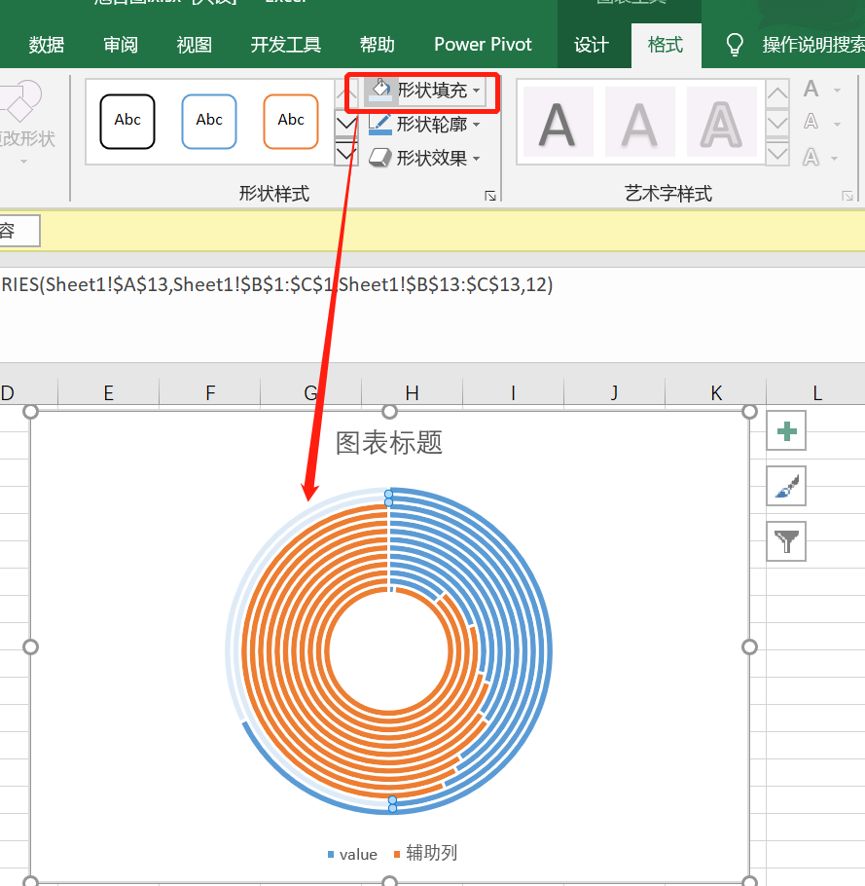Screen dimensions: 865x886
Task: Click the chart filters funnel button
Action: tap(786, 541)
